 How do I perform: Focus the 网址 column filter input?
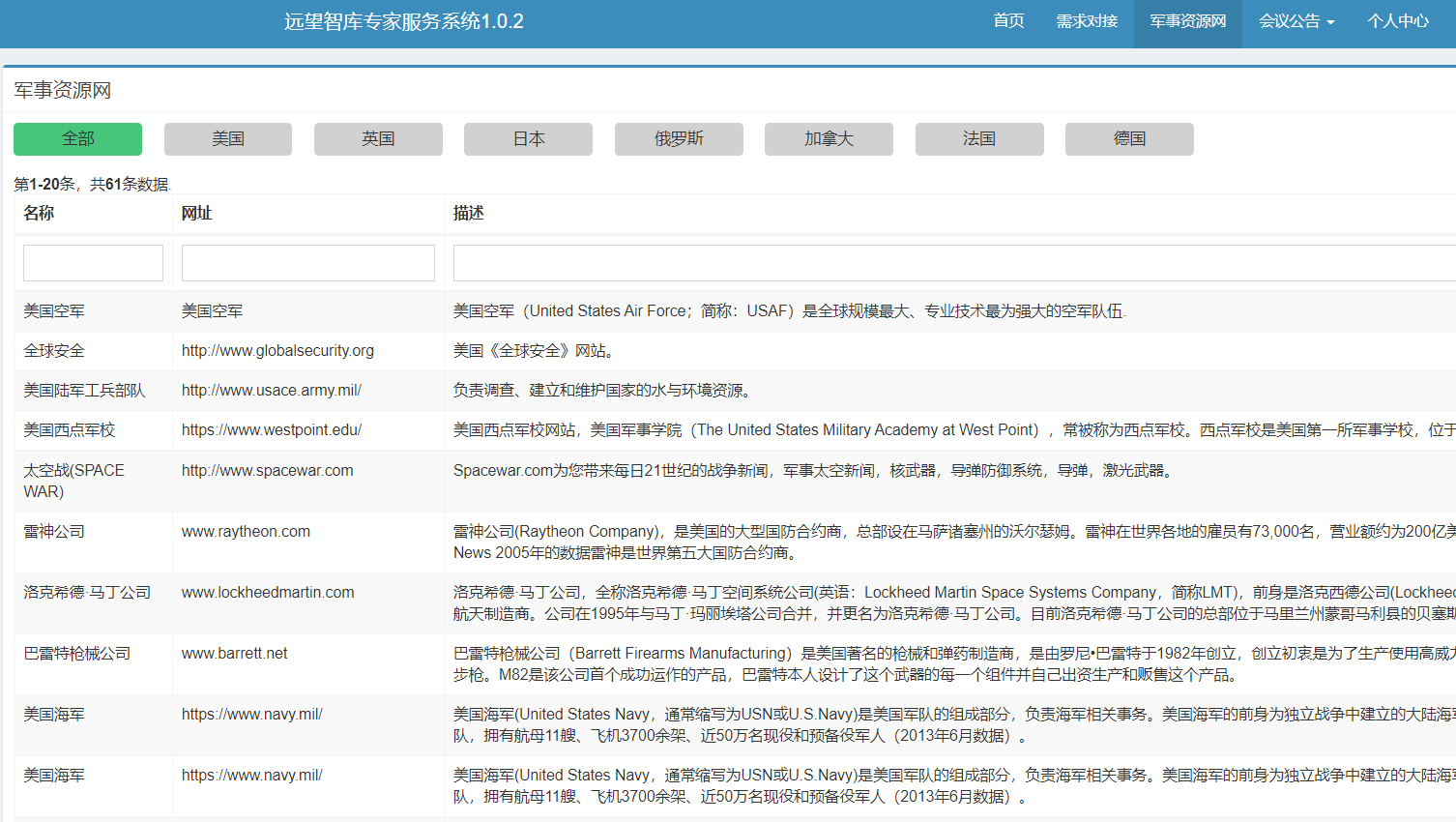[308, 263]
